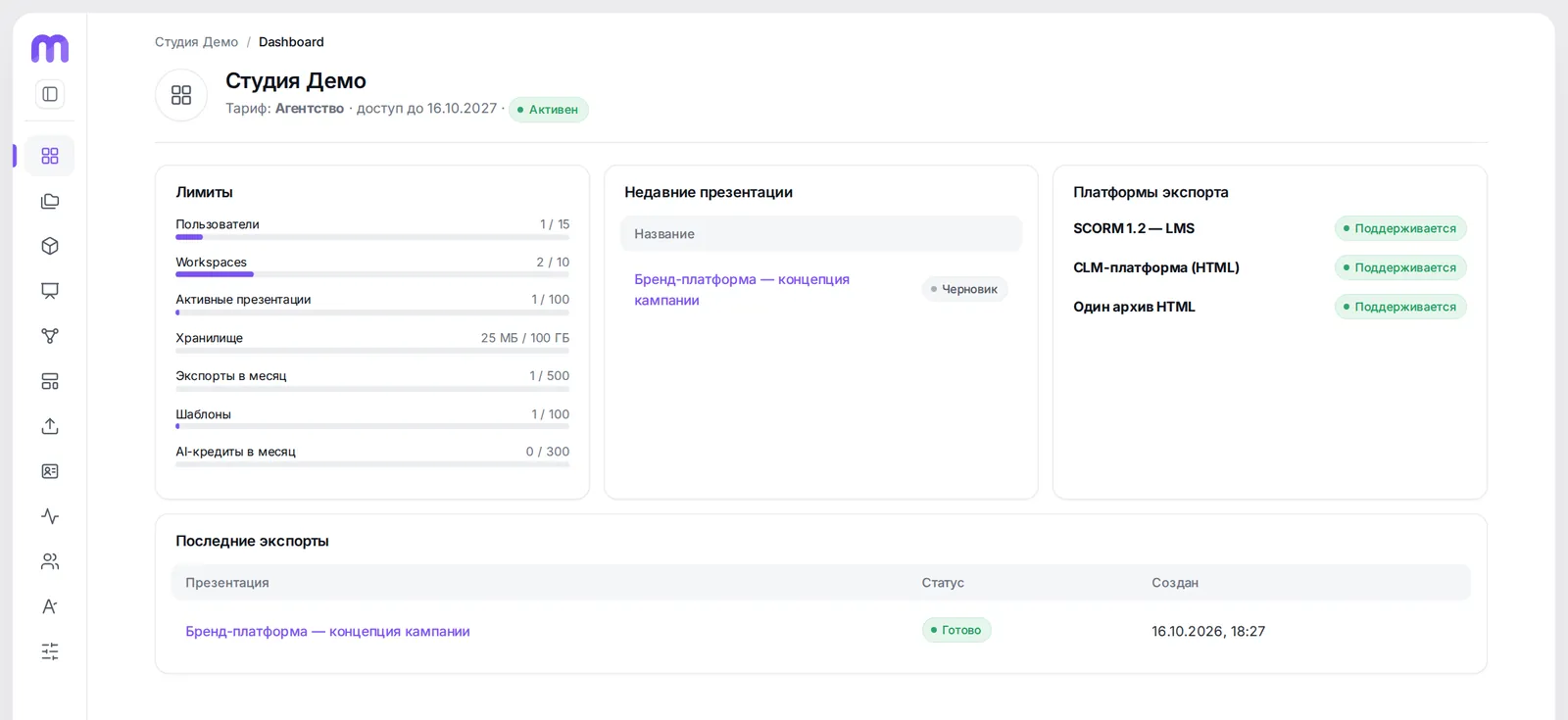Screen dimensions: 1568x720
Task: Open the activity pulse icon in the sidebar
Action: pos(50,516)
